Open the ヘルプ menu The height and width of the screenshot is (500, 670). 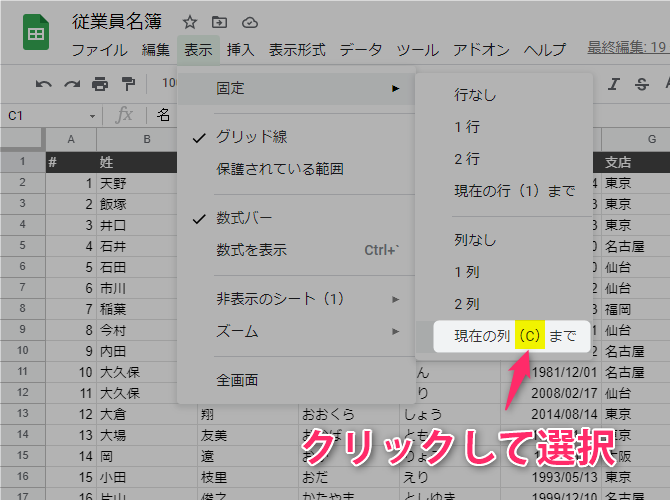point(545,50)
